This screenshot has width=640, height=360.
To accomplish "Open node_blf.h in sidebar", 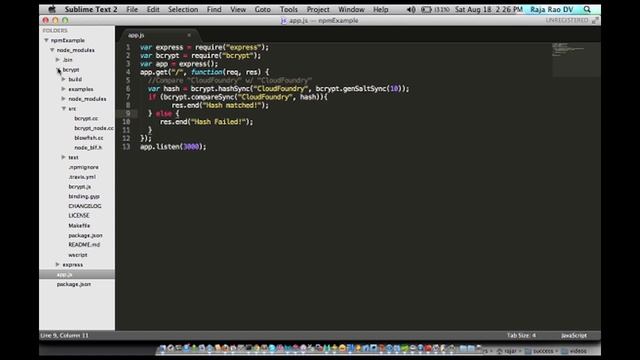I will pyautogui.click(x=88, y=147).
